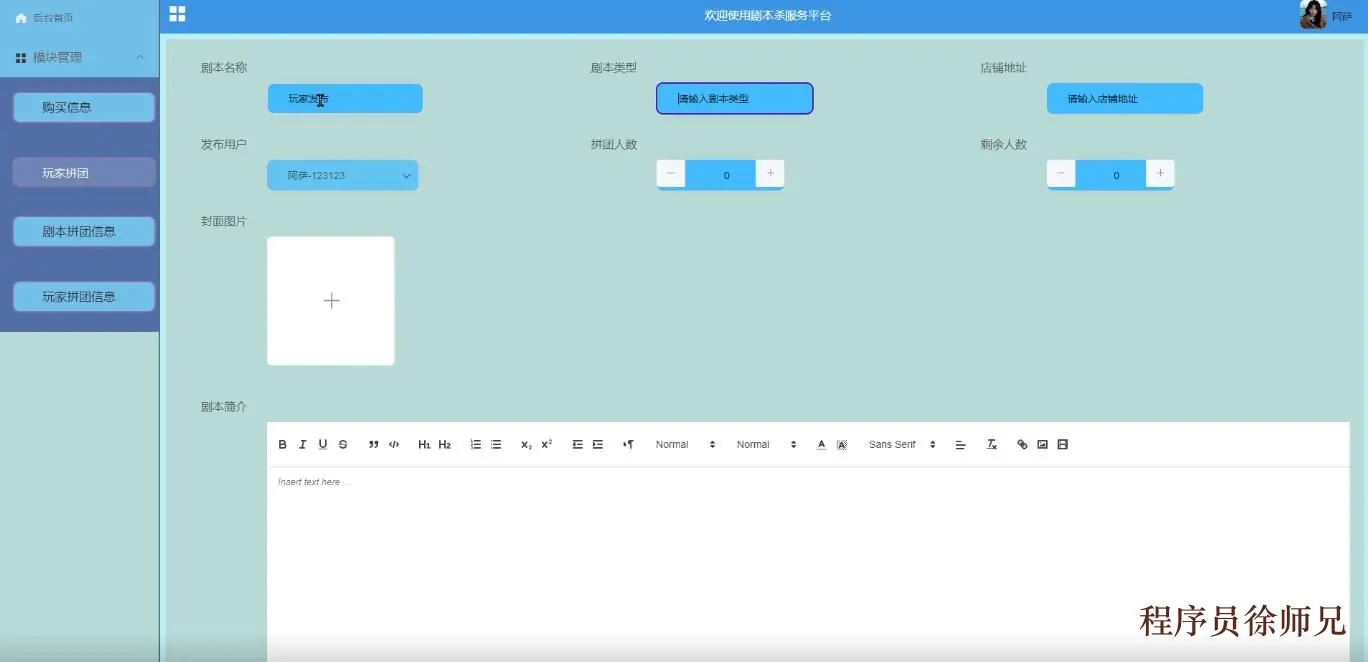The width and height of the screenshot is (1368, 662).
Task: Click the 剧本名称 input field
Action: click(x=345, y=98)
